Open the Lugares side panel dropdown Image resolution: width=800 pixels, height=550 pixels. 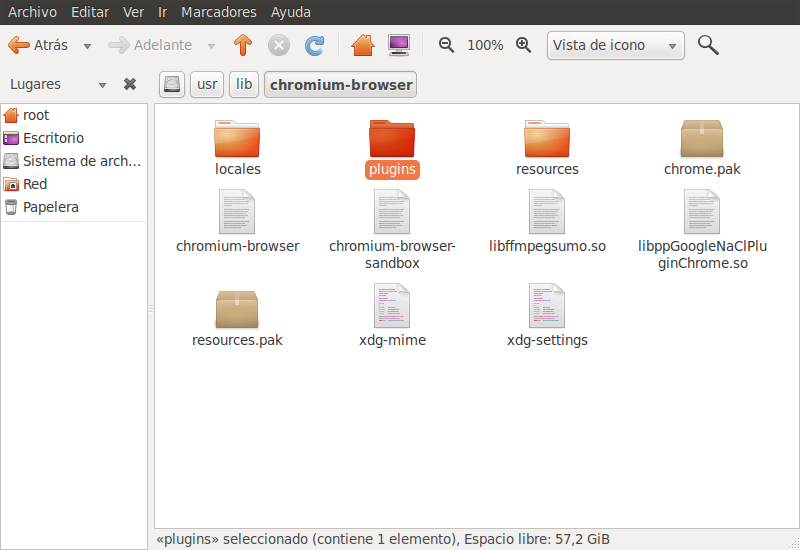pos(102,85)
